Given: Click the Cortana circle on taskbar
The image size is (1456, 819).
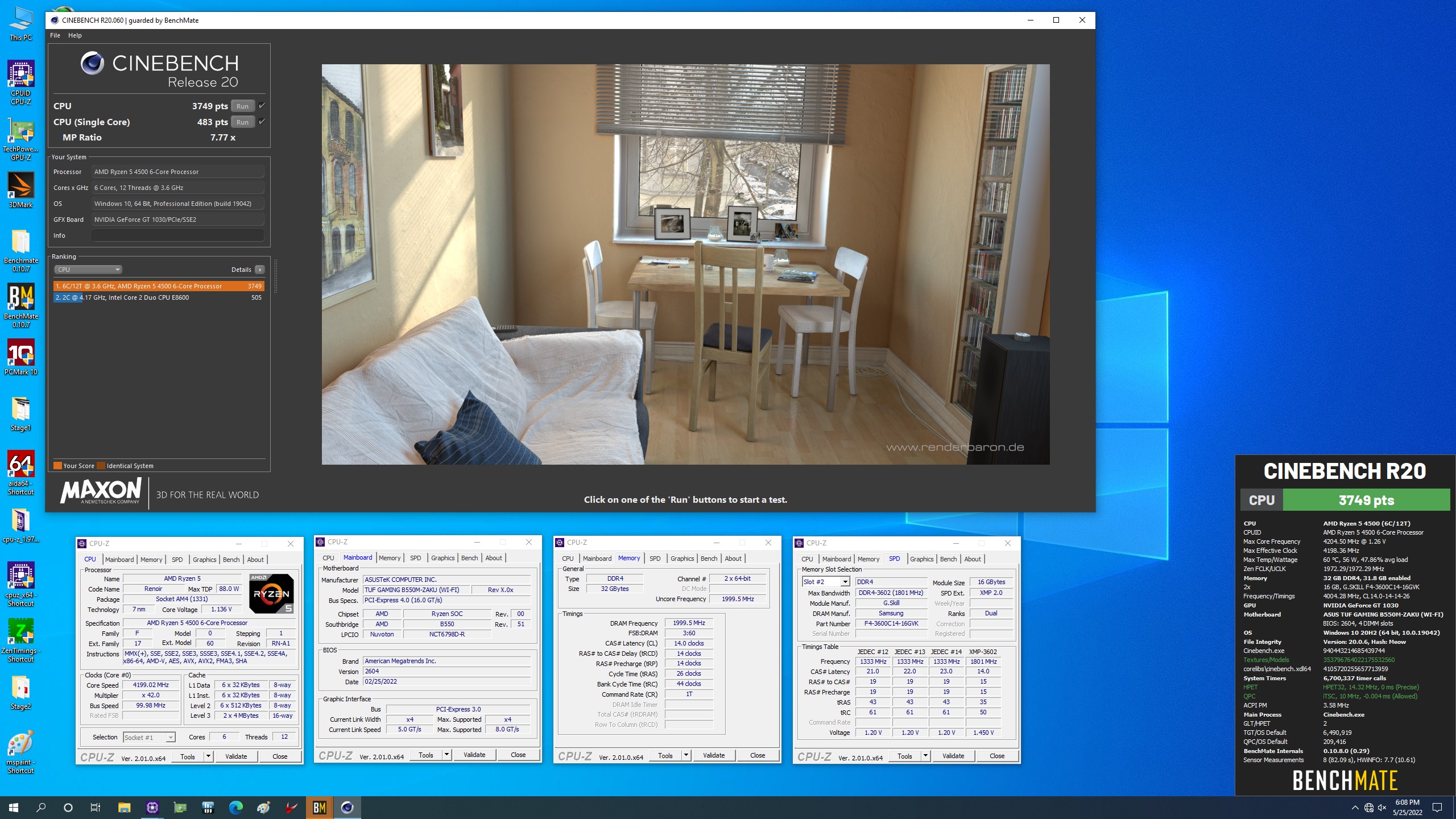Looking at the screenshot, I should click(68, 808).
